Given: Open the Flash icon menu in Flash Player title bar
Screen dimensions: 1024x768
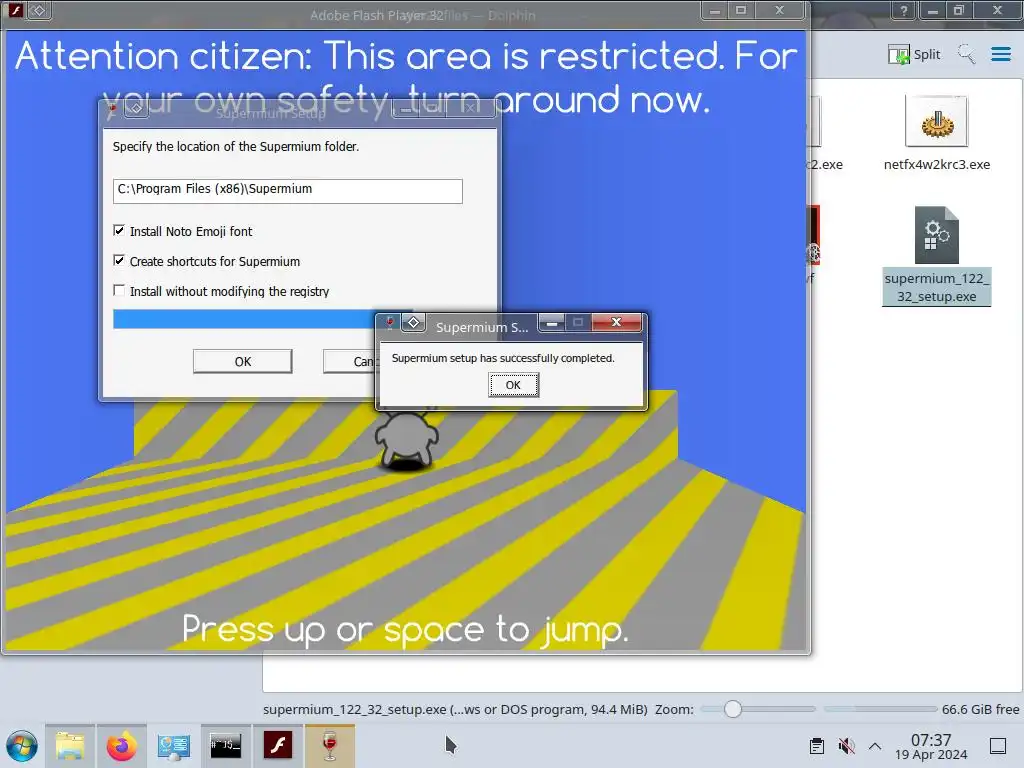Looking at the screenshot, I should pos(14,10).
